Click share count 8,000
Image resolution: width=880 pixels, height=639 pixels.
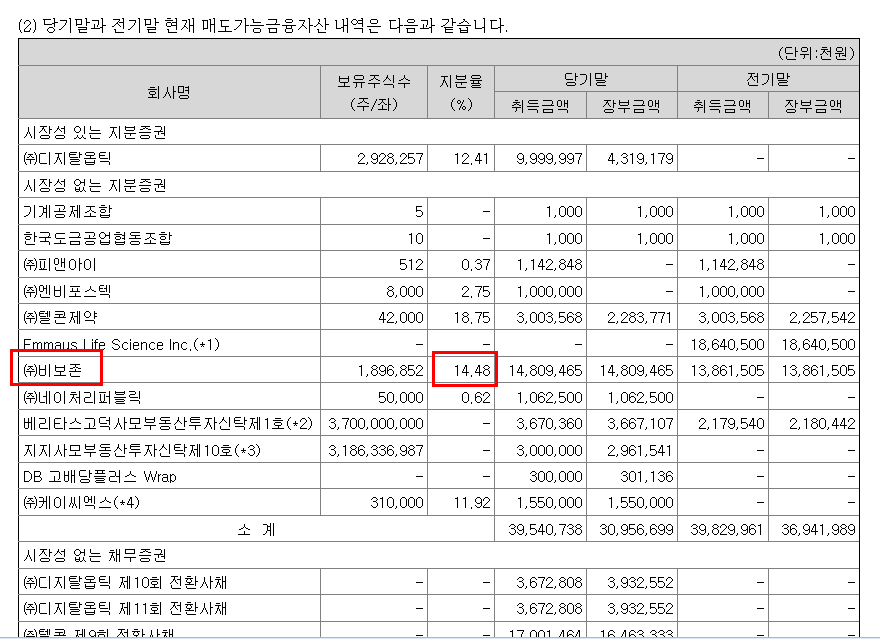(x=405, y=291)
